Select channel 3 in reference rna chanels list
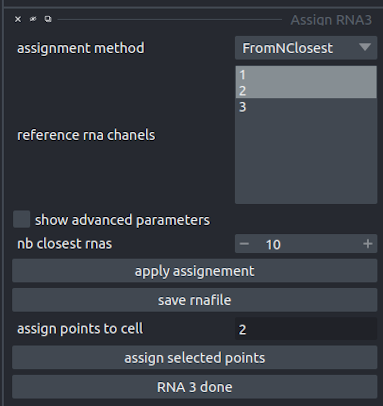The width and height of the screenshot is (383, 406). pos(306,107)
